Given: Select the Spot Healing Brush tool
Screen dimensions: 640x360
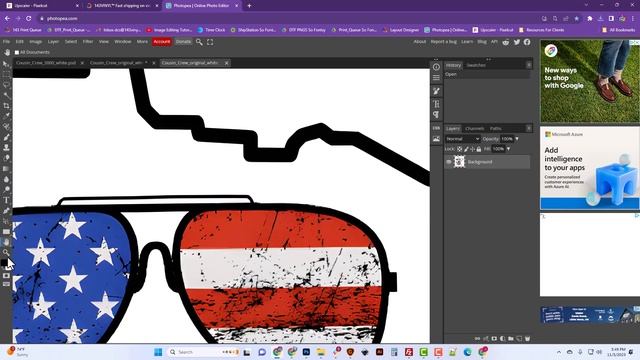Looking at the screenshot, I should 6,127.
